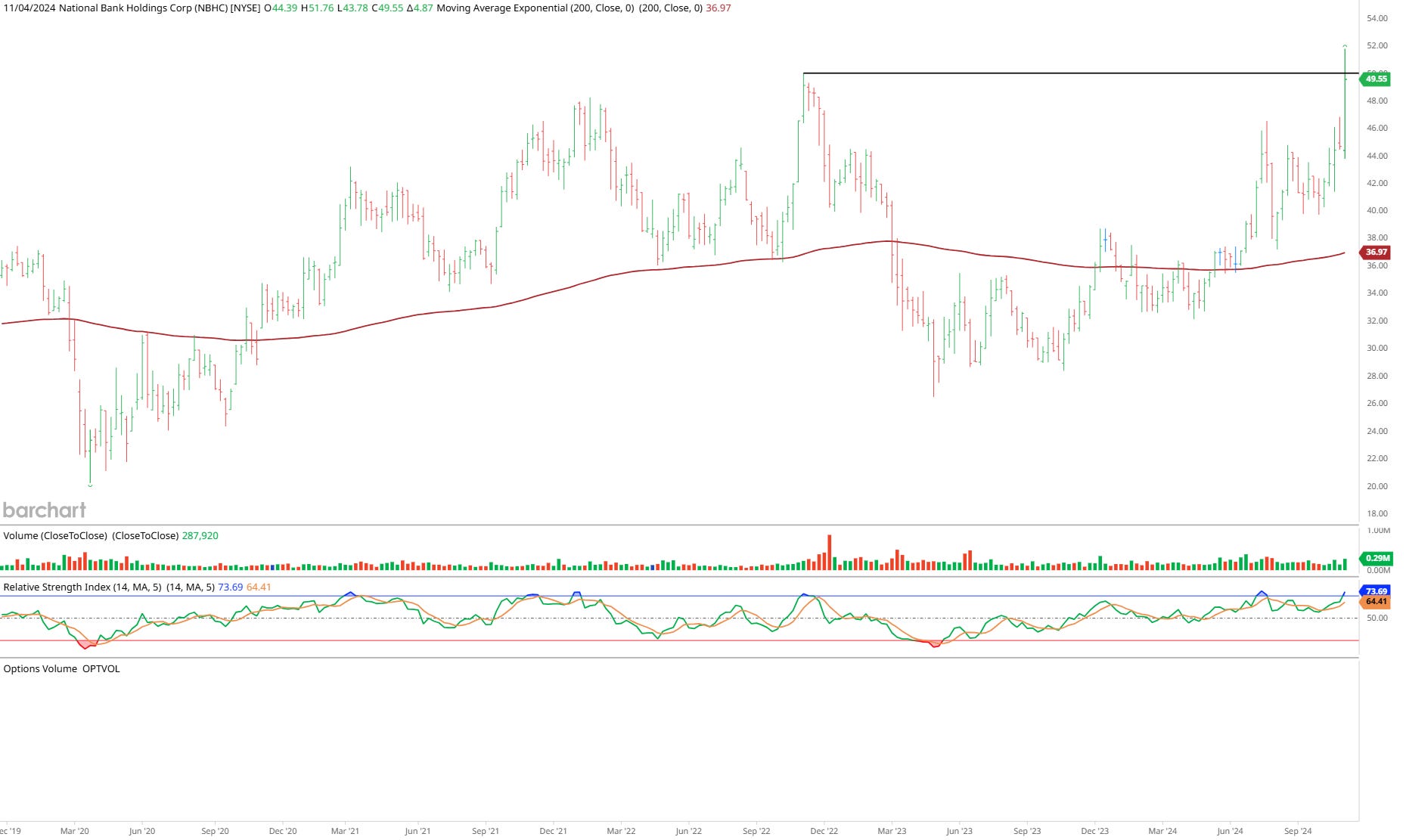Viewport: 1406px width, 840px height.
Task: Select the Volume (CloseToClose) label
Action: point(55,536)
